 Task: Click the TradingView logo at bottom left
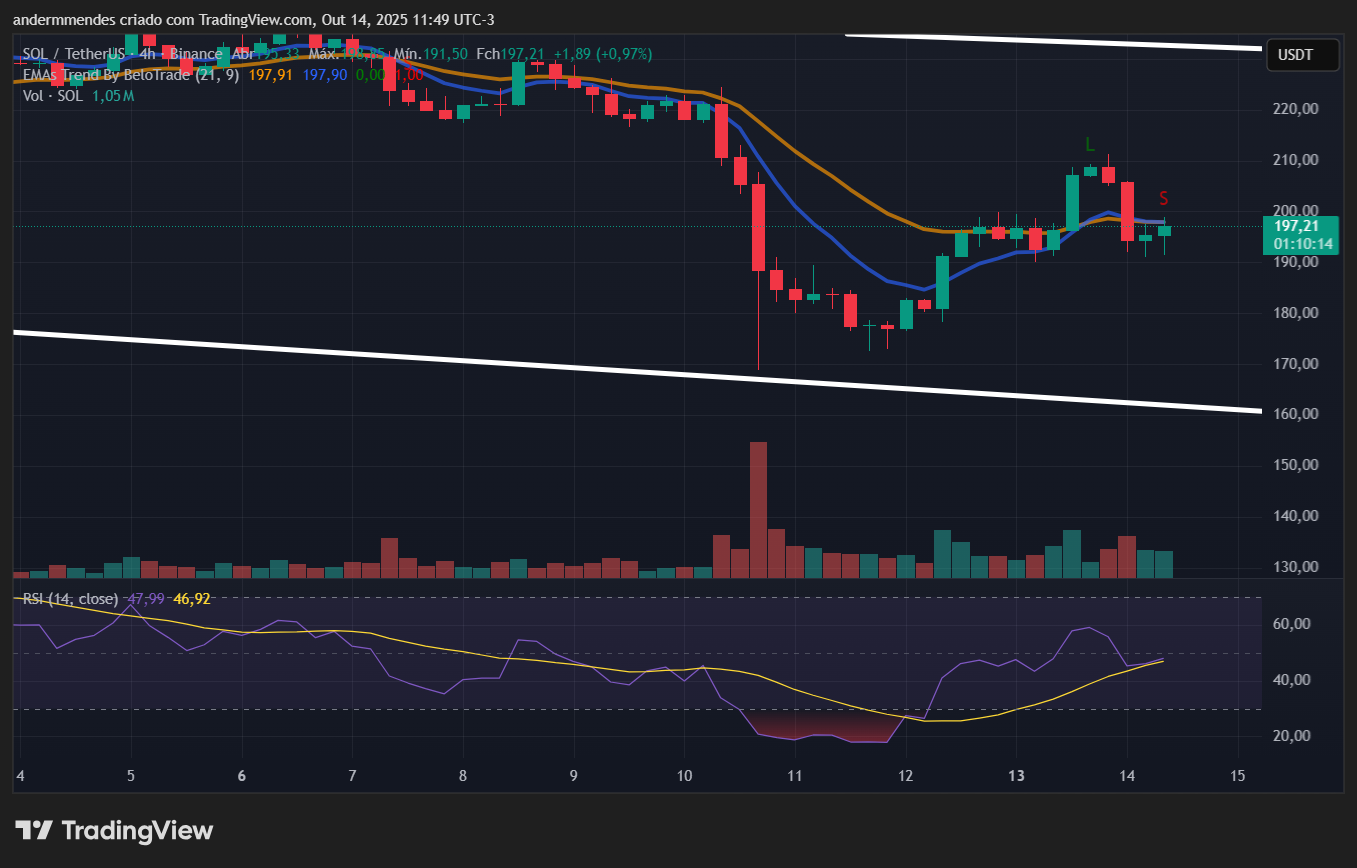[114, 831]
